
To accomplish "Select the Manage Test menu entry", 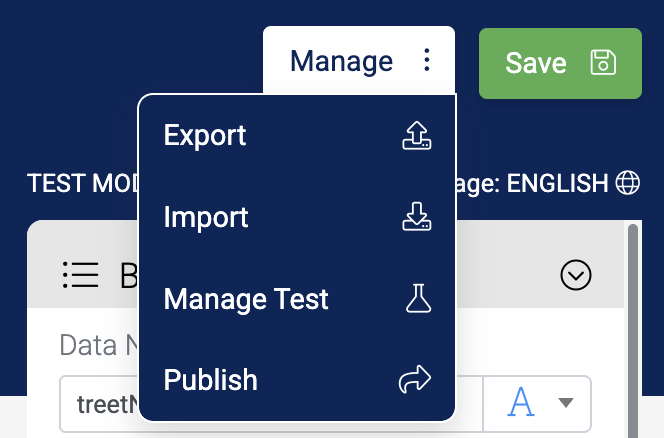I will [297, 298].
